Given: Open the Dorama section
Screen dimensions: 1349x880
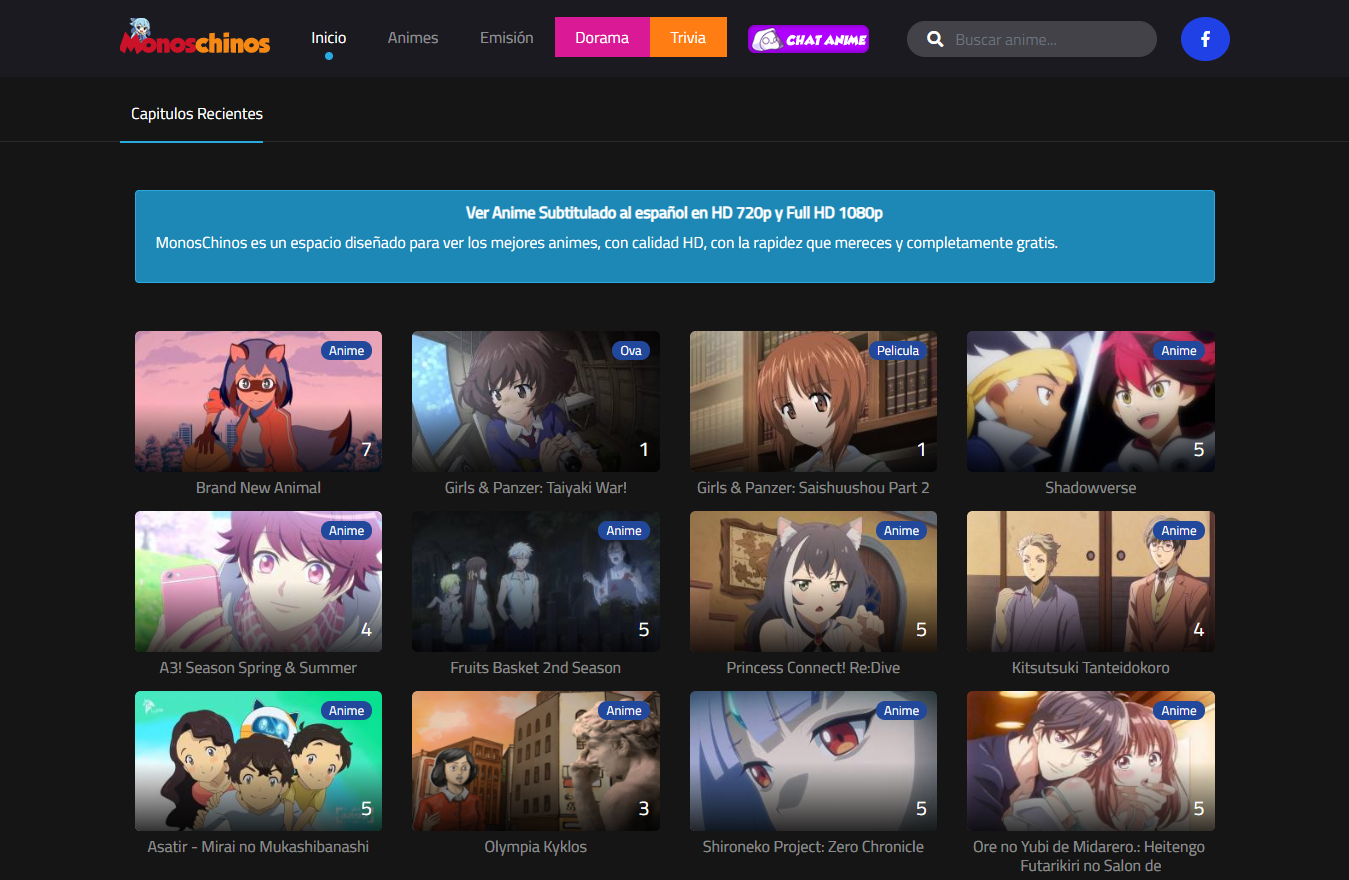Looking at the screenshot, I should [x=602, y=38].
